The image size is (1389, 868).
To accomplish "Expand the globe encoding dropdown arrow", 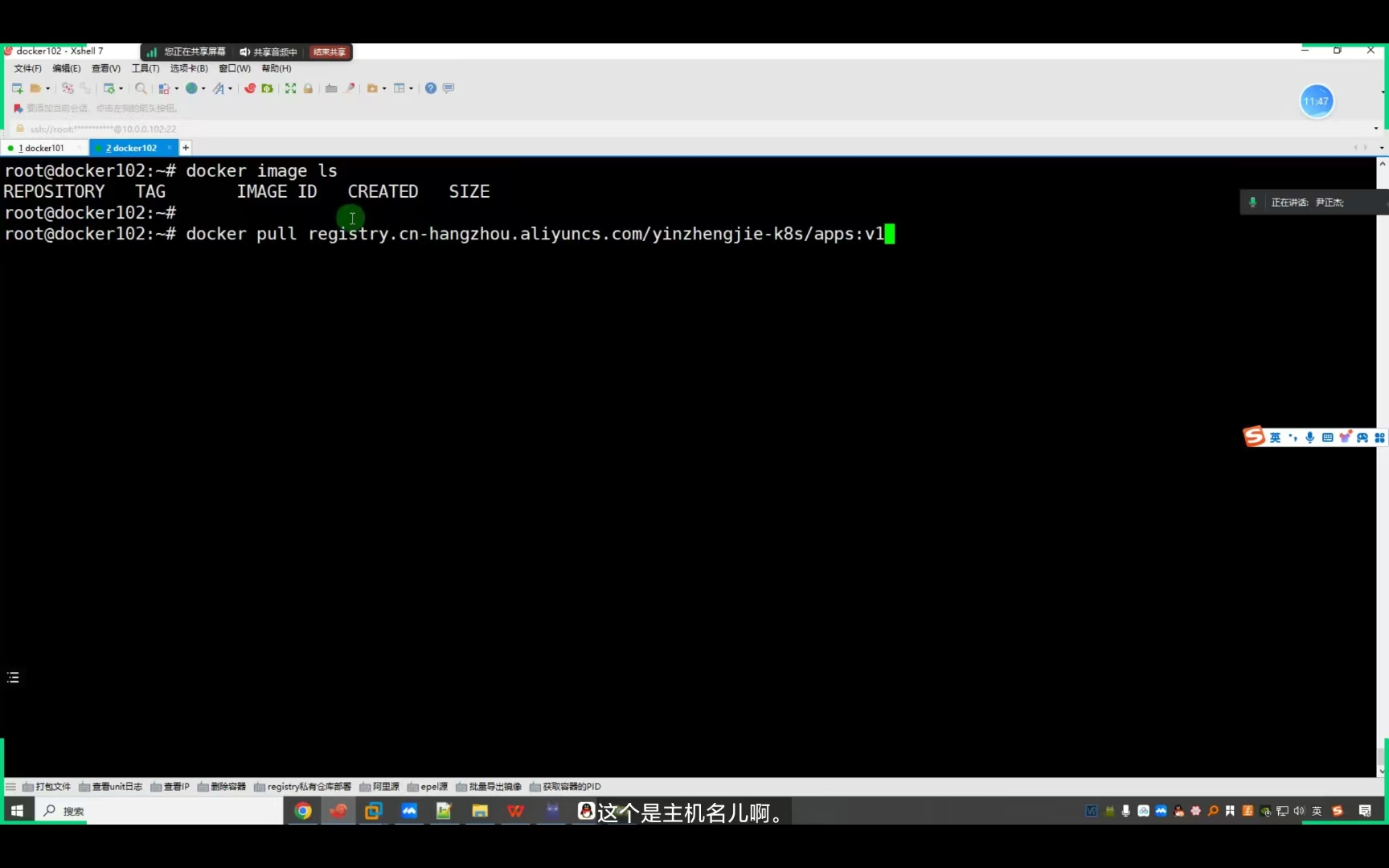I will (203, 88).
